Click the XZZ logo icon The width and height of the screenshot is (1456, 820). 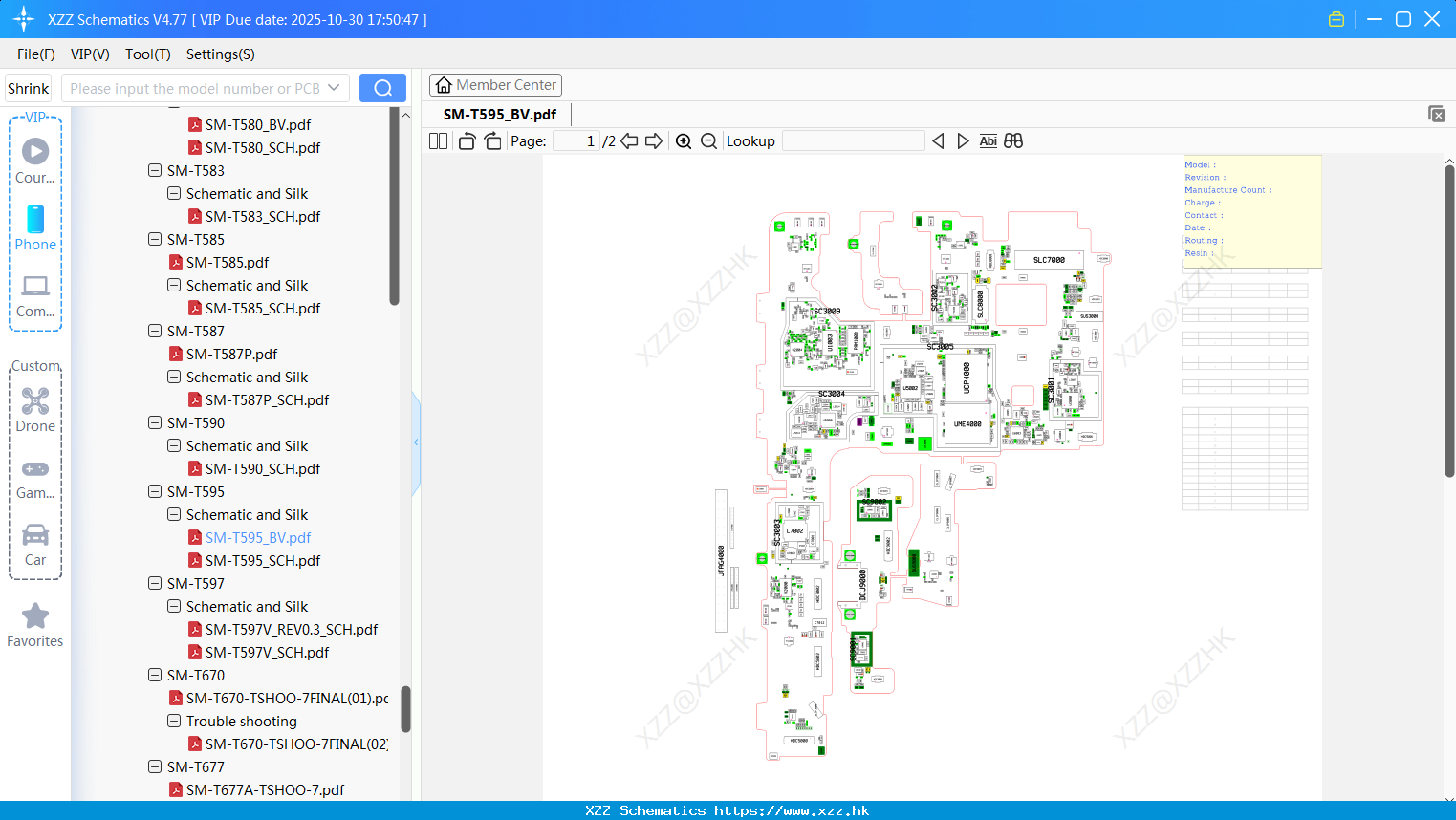click(x=24, y=19)
